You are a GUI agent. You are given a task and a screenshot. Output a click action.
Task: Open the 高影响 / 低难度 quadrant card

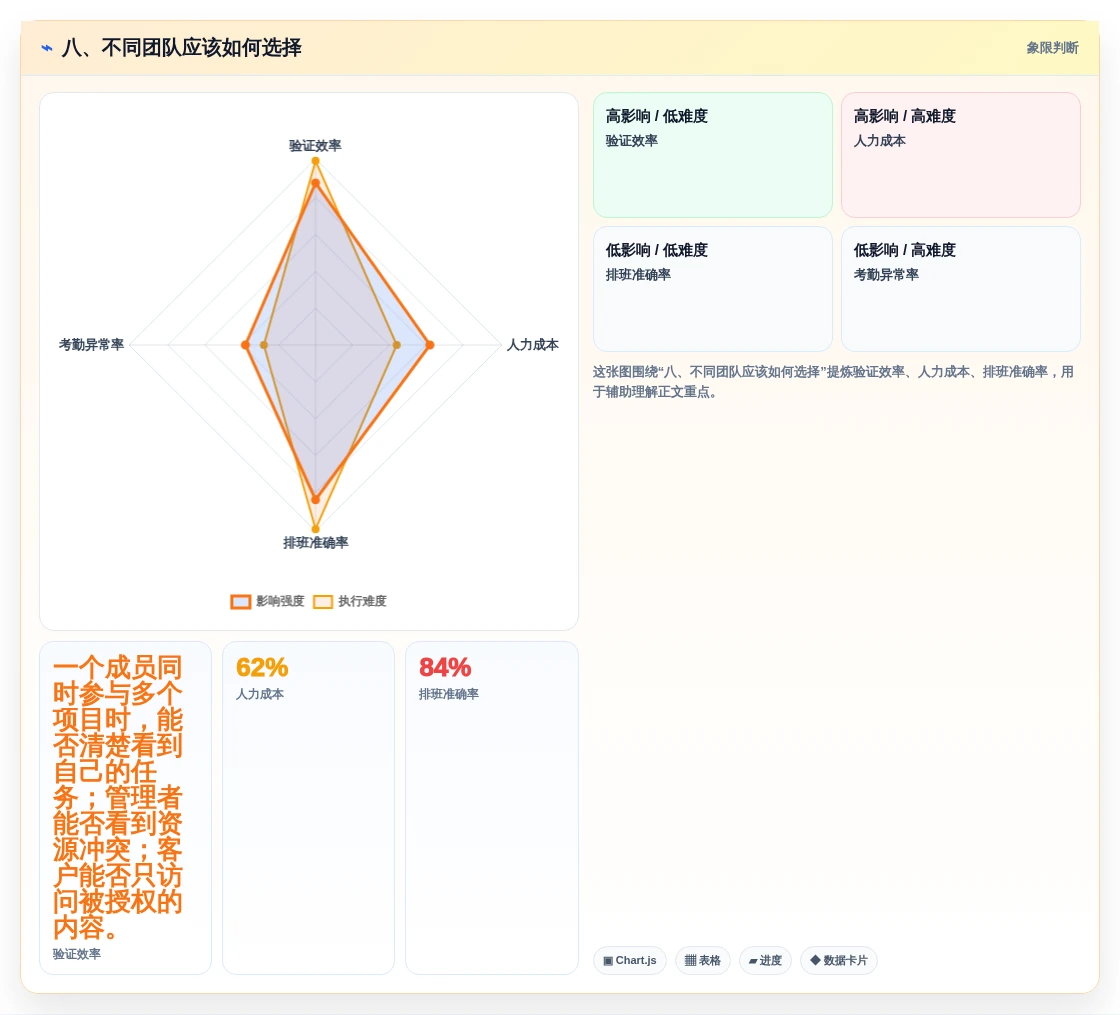[713, 155]
